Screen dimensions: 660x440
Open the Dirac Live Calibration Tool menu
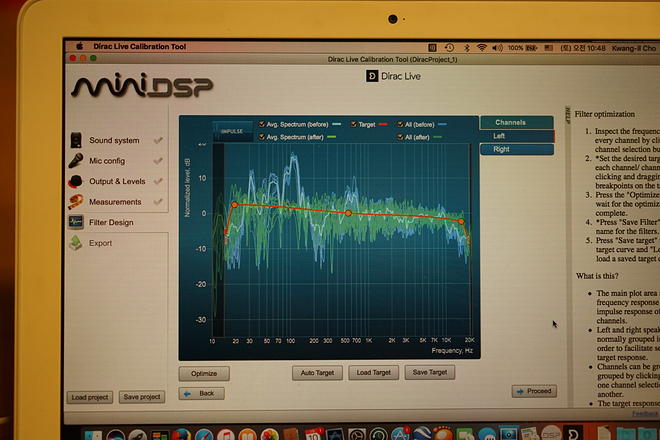(x=140, y=47)
